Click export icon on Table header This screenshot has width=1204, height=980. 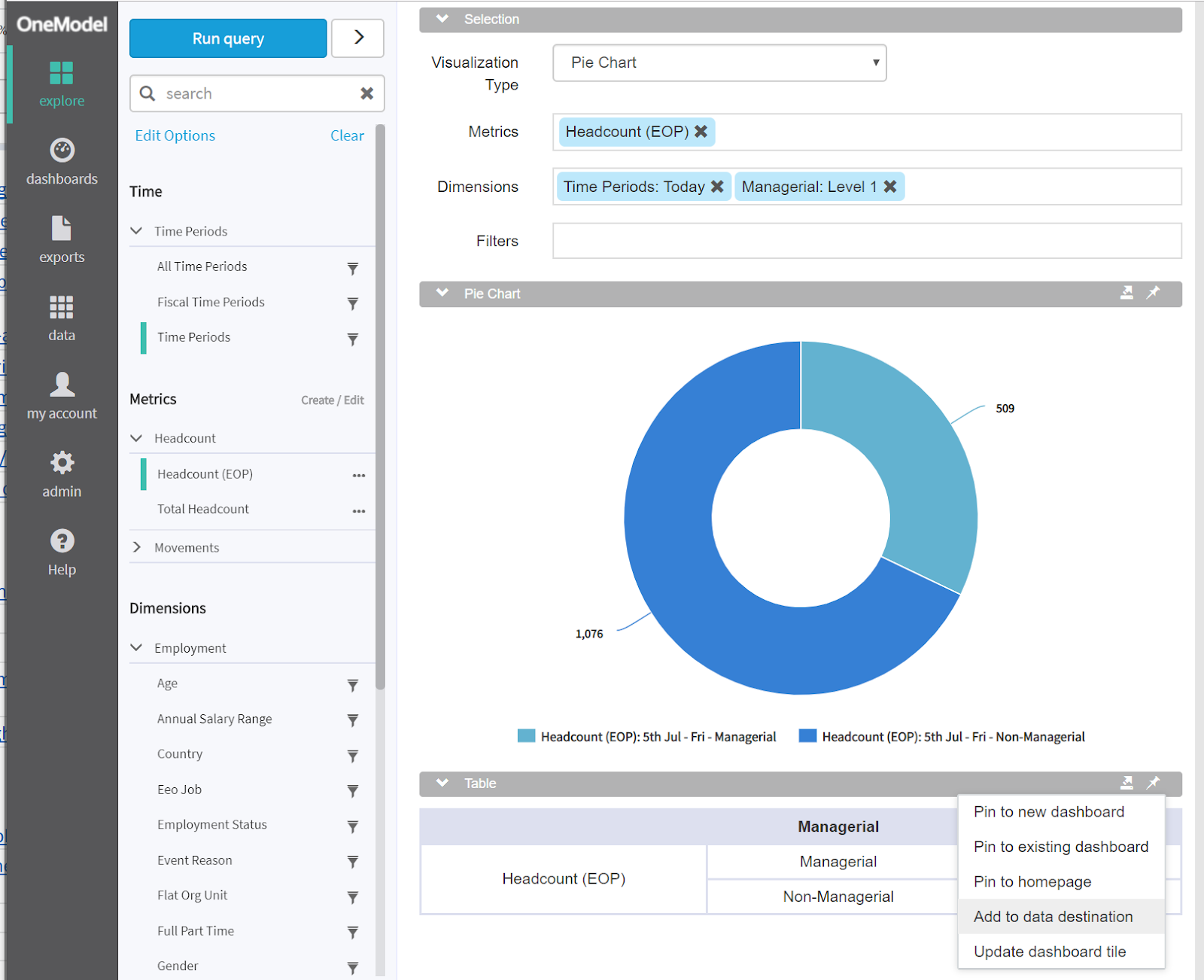click(x=1126, y=783)
